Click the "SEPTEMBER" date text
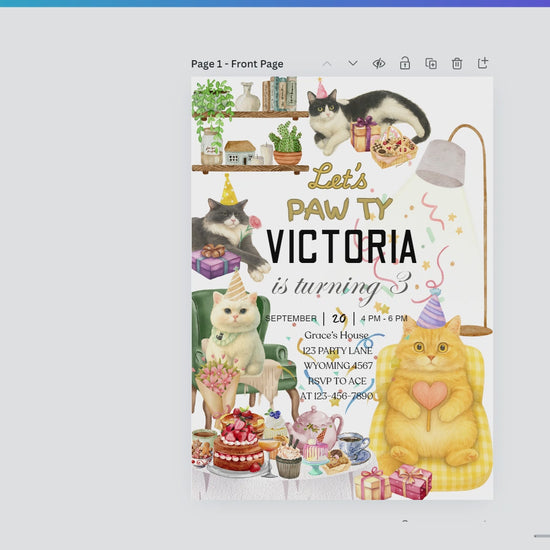This screenshot has height=550, width=550. coord(291,318)
